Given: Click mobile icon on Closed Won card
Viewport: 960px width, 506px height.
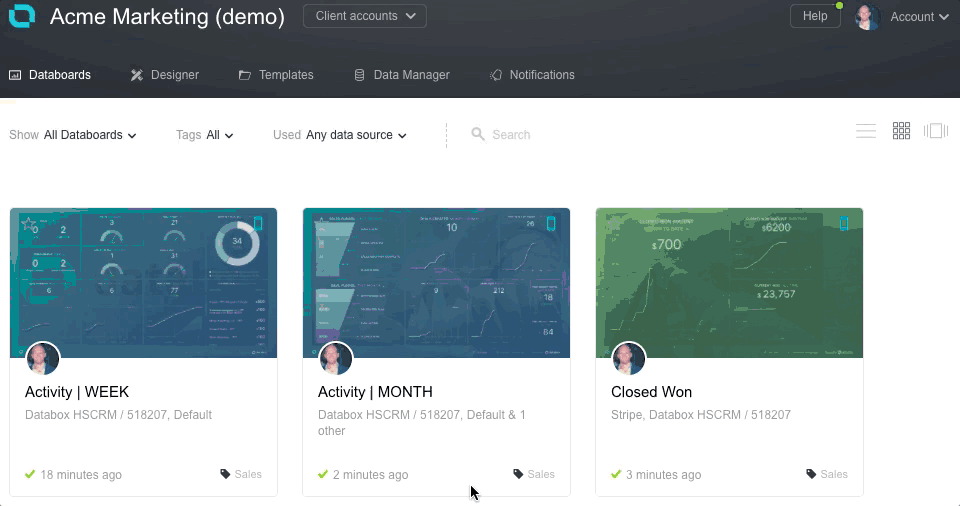Looking at the screenshot, I should [843, 224].
